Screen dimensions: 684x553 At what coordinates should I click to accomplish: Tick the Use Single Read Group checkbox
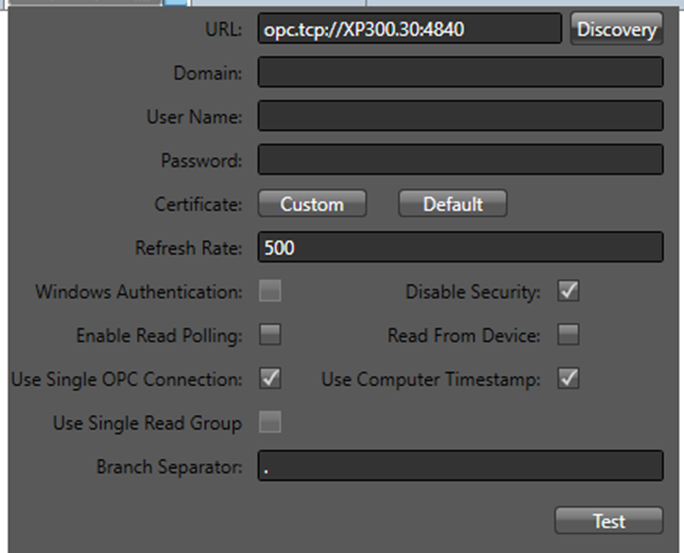tap(270, 423)
